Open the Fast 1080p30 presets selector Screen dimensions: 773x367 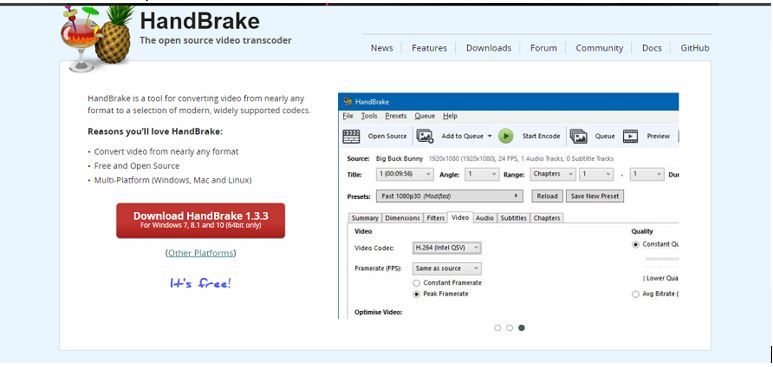(449, 196)
